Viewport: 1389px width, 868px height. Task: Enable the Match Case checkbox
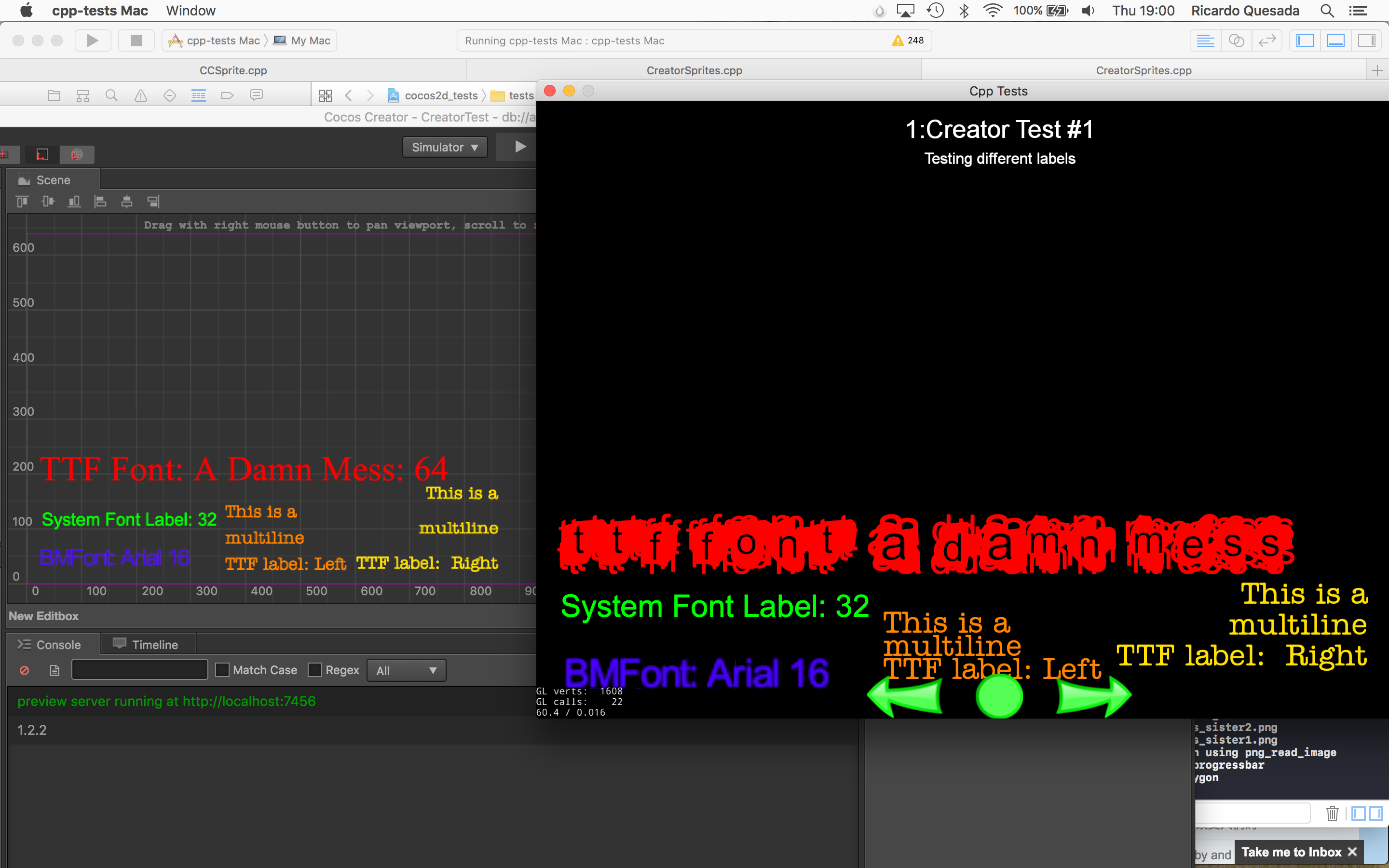click(x=222, y=670)
